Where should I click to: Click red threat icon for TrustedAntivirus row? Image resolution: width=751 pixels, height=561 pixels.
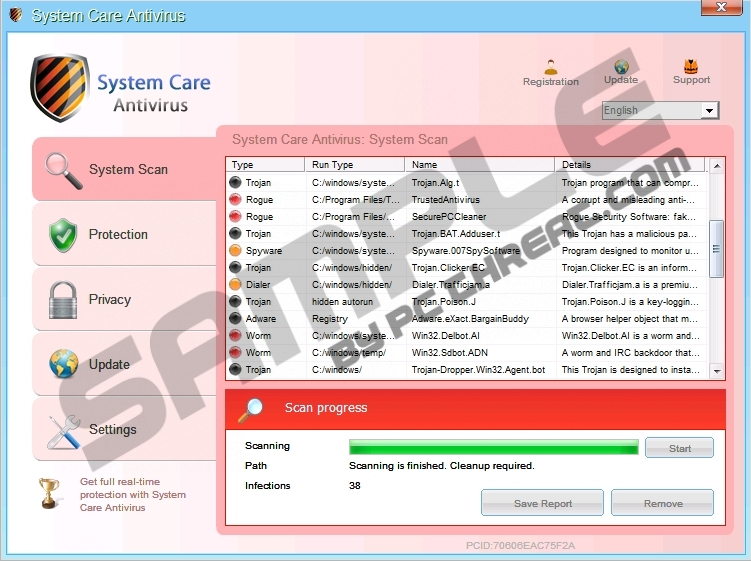point(235,199)
